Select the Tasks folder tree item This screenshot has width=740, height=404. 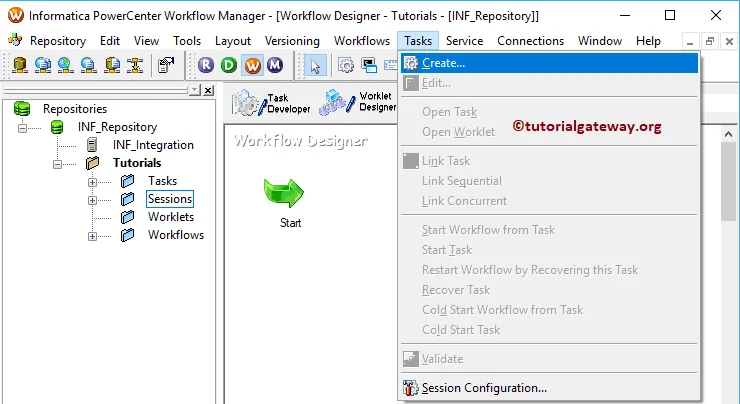[162, 181]
